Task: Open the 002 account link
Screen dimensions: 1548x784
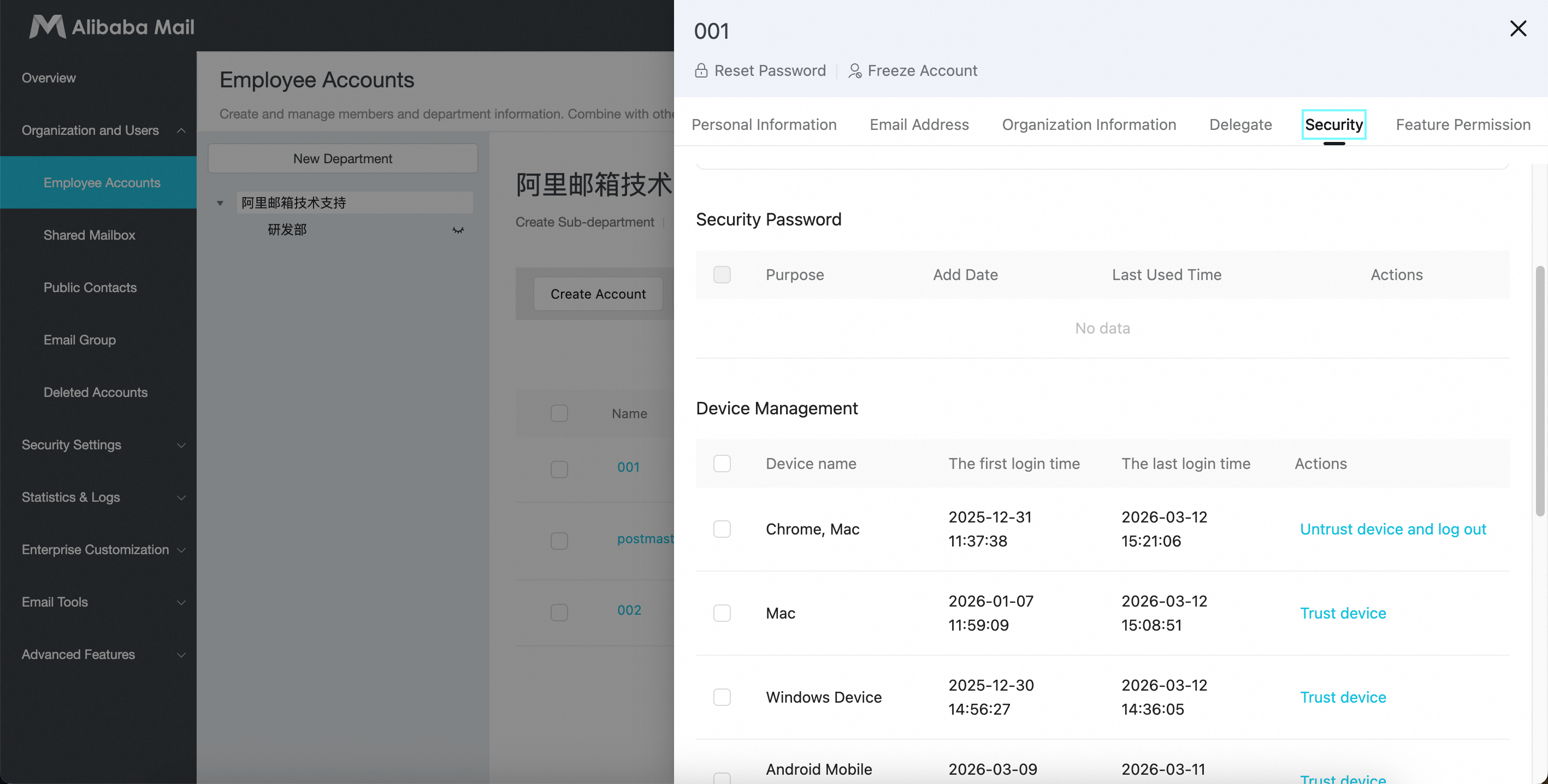Action: click(629, 610)
